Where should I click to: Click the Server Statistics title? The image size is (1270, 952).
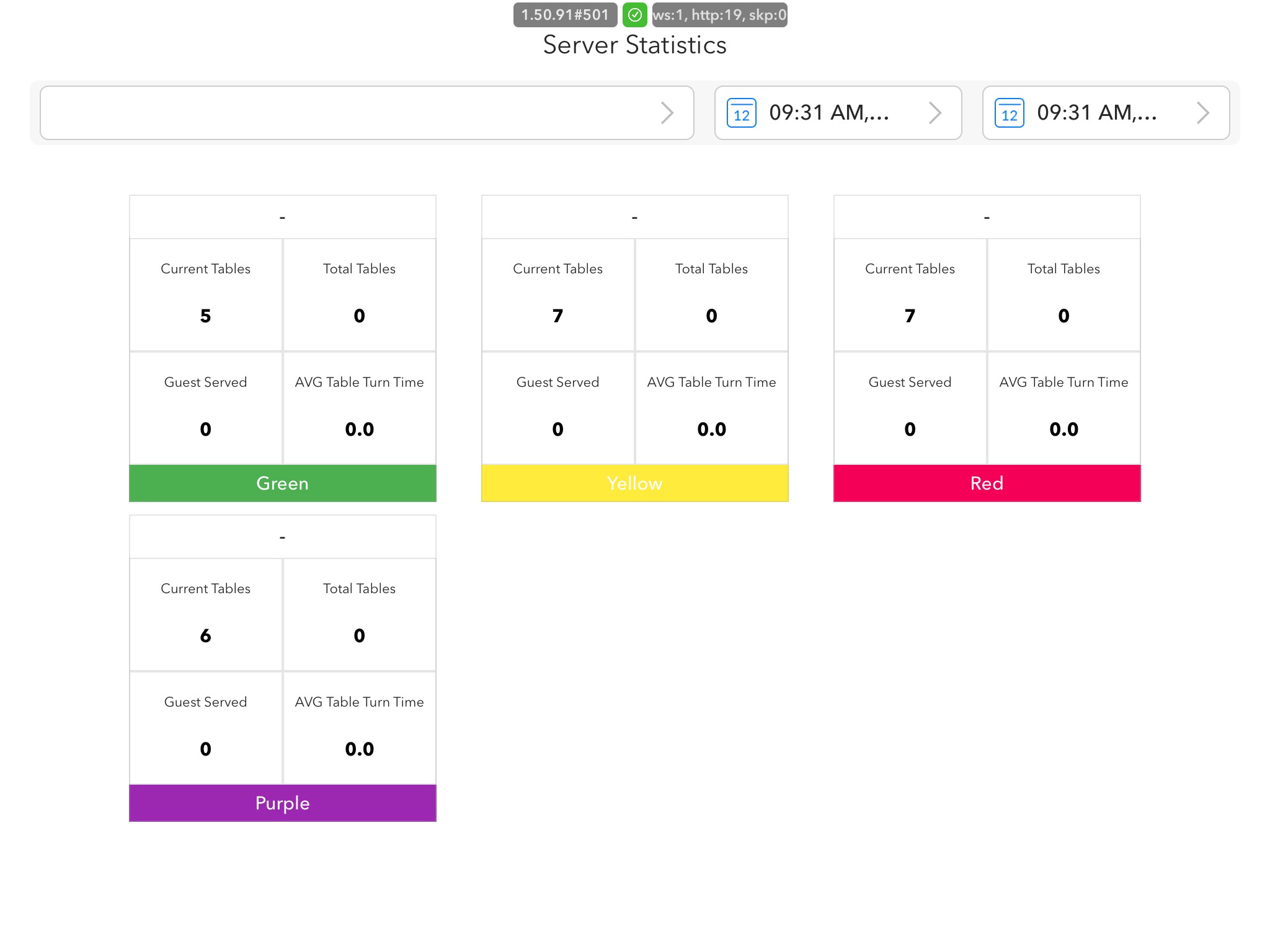[x=634, y=45]
